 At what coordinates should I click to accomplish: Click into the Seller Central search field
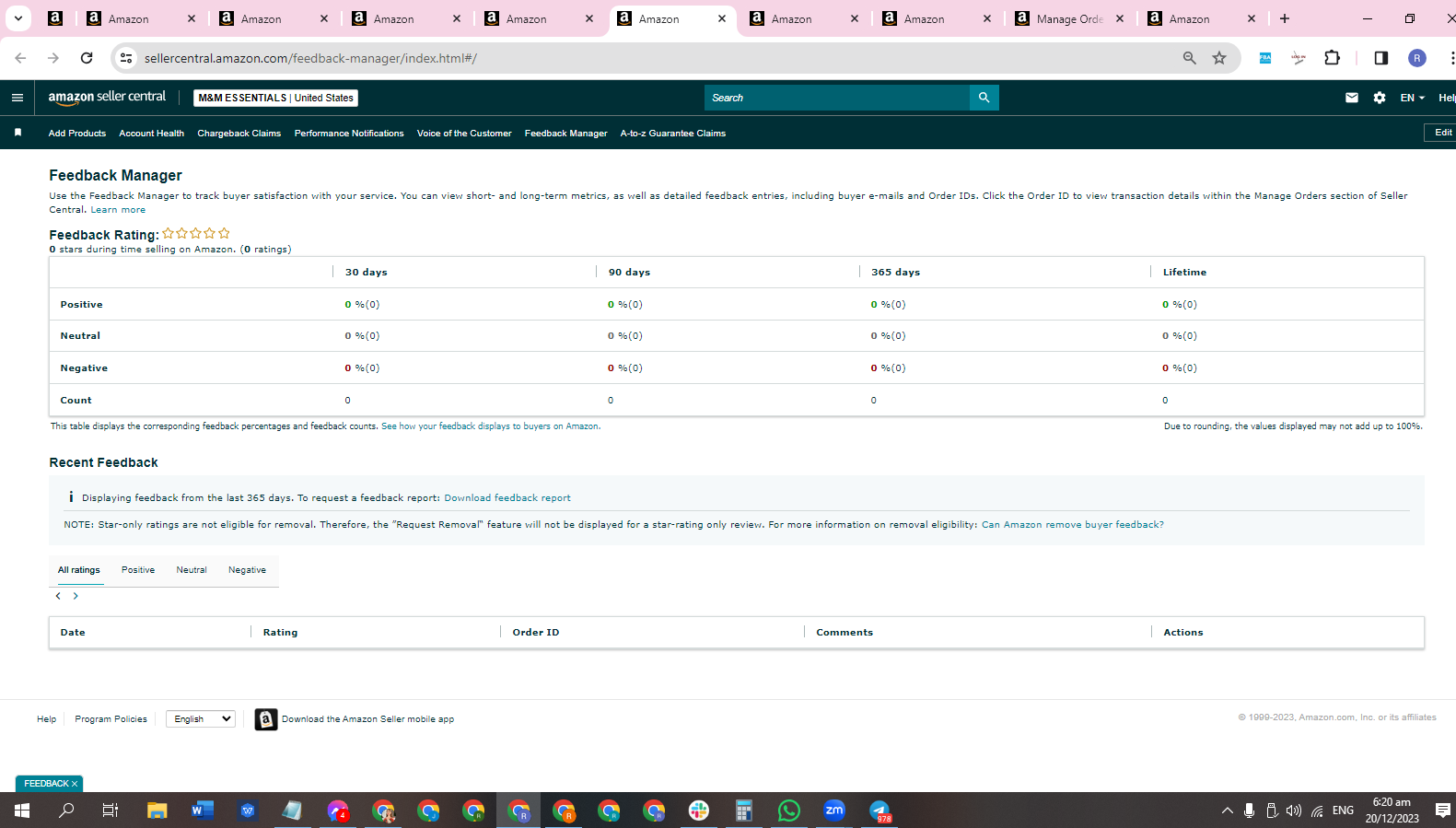(x=837, y=98)
